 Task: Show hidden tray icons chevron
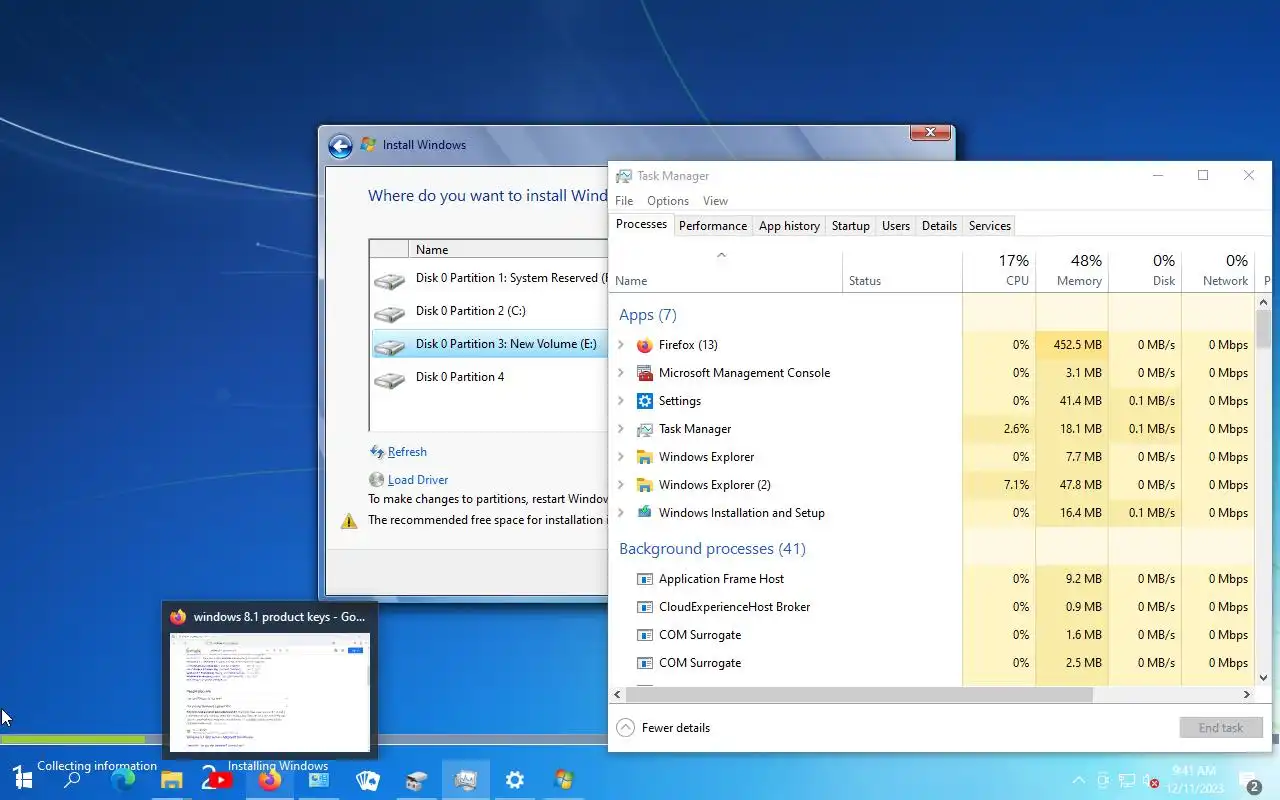[1078, 780]
